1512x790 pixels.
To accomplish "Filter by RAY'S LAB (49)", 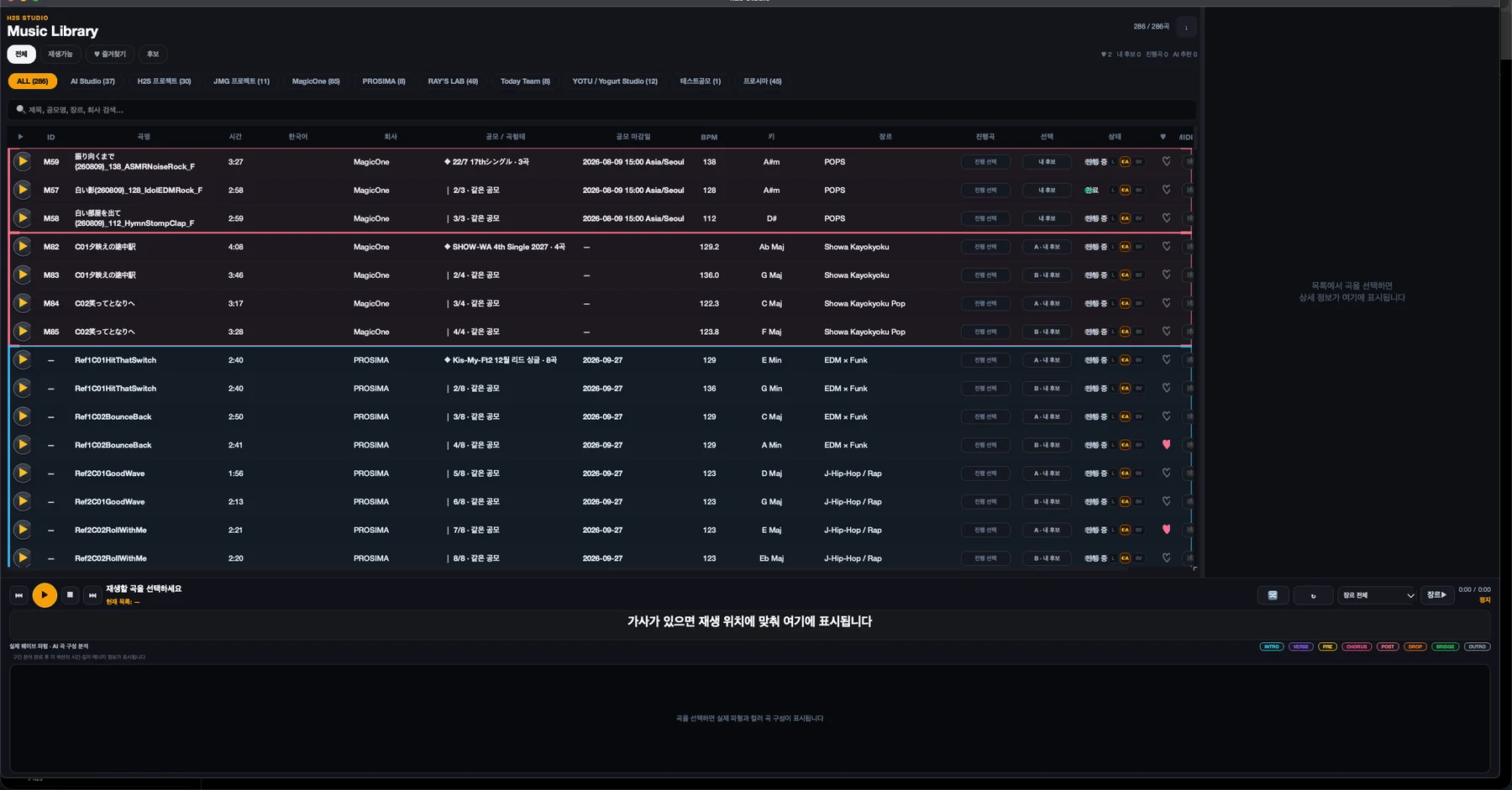I will point(453,81).
